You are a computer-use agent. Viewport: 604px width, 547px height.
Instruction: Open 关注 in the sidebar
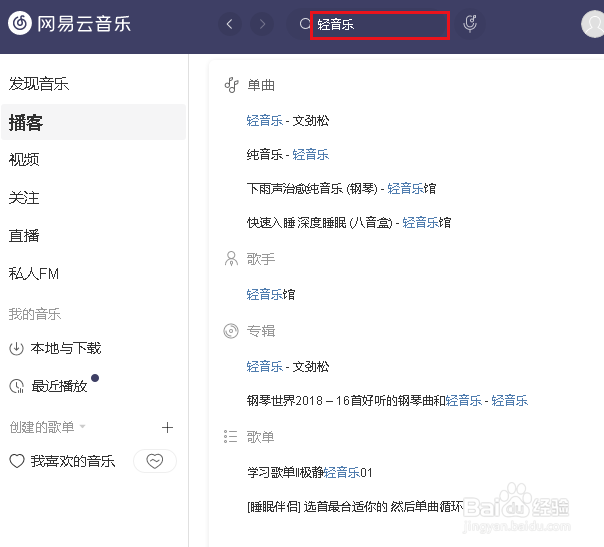(x=24, y=198)
